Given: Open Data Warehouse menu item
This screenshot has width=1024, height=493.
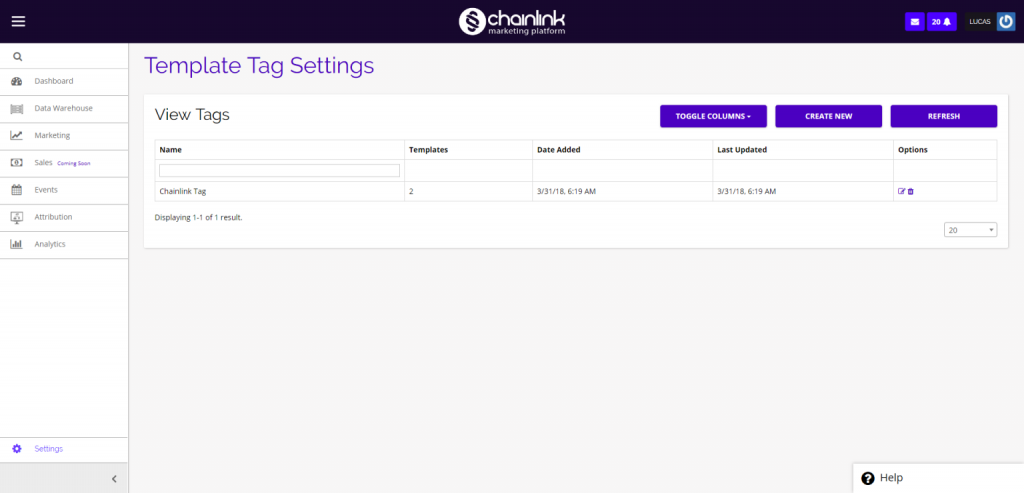Looking at the screenshot, I should tap(64, 108).
